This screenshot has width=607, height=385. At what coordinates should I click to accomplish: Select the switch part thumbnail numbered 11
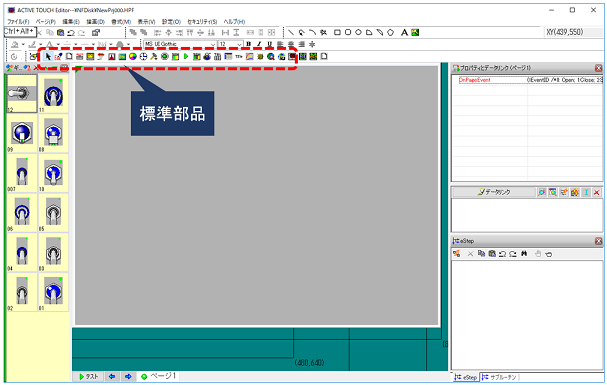click(x=53, y=94)
